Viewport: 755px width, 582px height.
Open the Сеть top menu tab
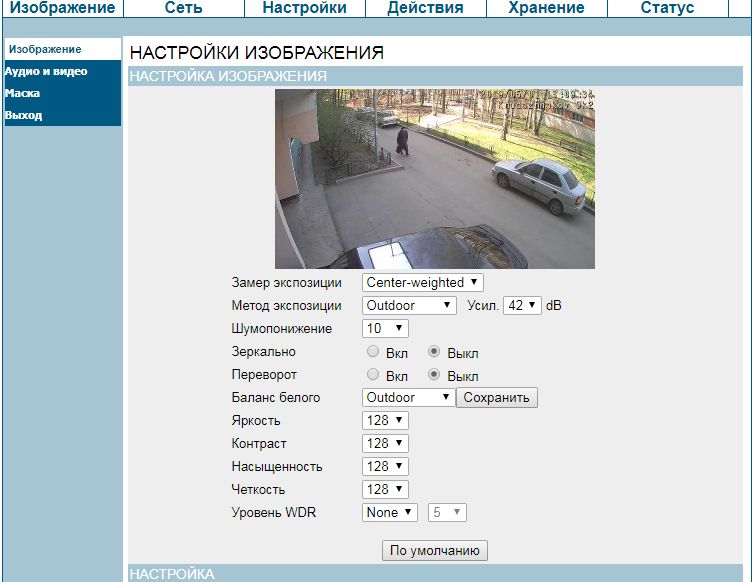point(183,8)
